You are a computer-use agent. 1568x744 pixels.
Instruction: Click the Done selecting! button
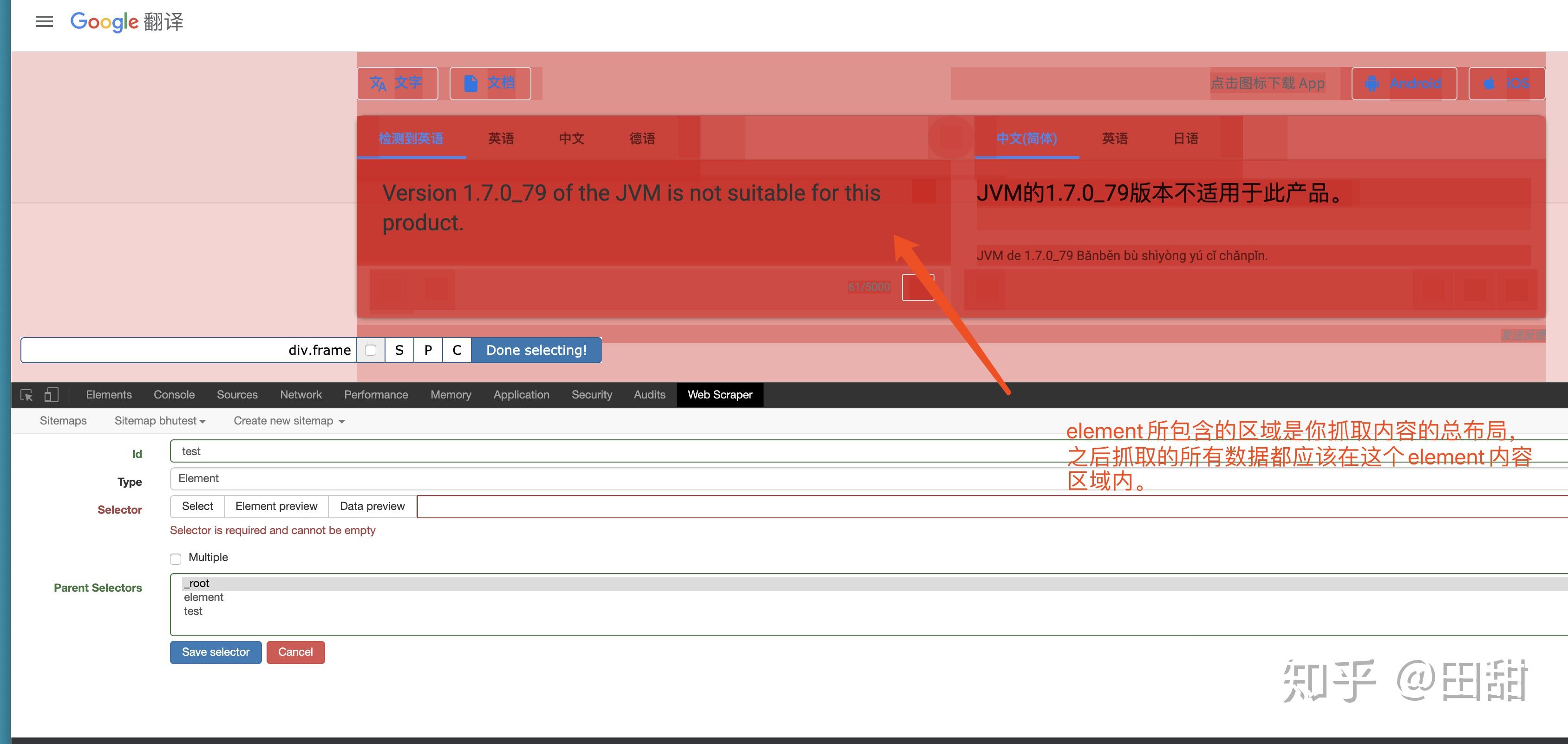[535, 350]
